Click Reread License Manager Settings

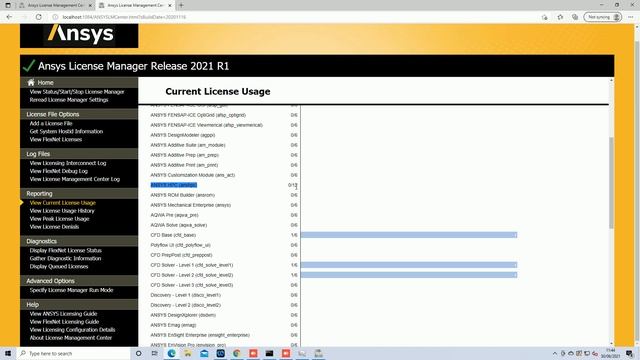click(69, 100)
